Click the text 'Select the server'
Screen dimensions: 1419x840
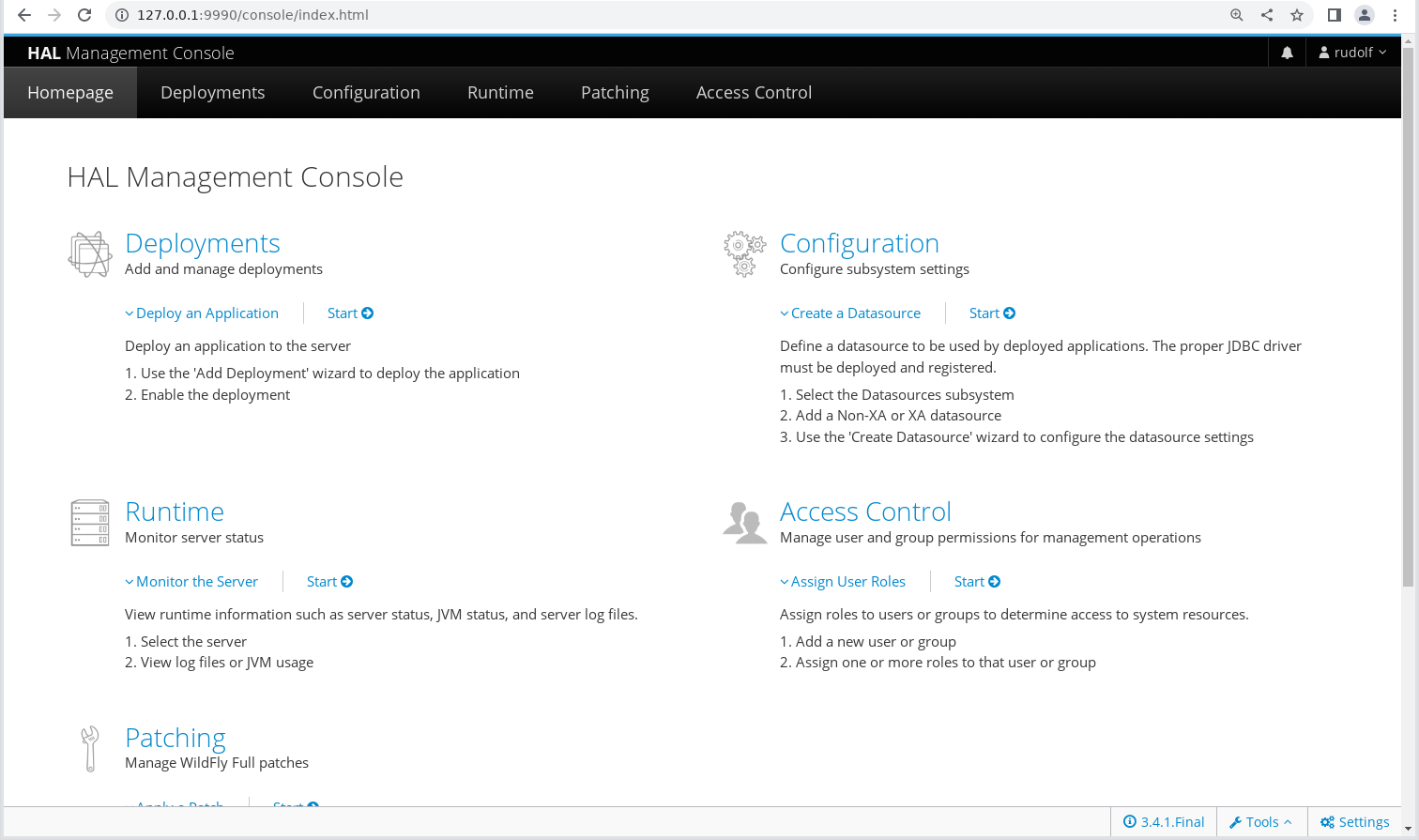pos(193,642)
